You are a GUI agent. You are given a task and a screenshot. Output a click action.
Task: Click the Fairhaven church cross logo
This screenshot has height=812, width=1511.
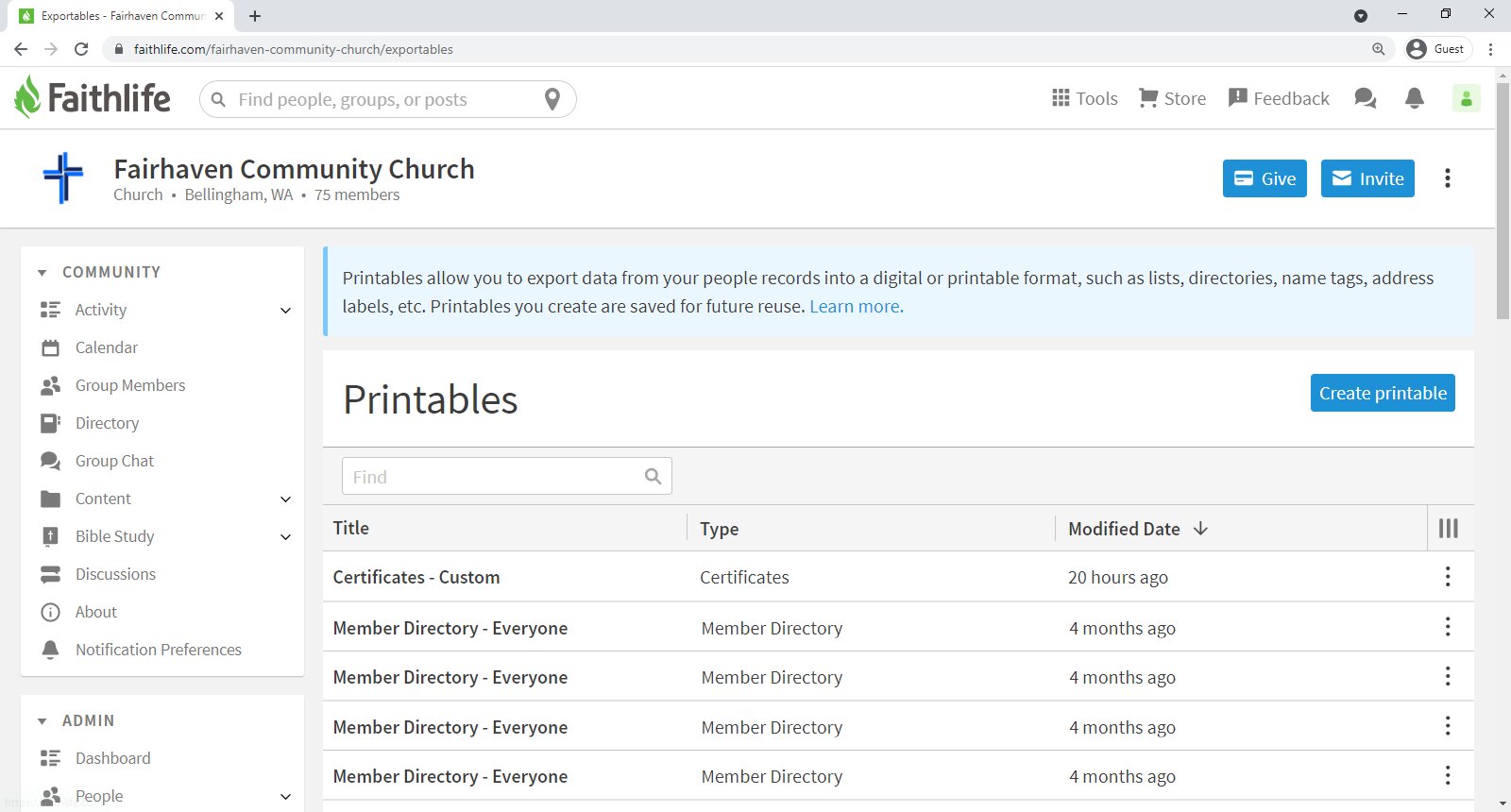(63, 178)
